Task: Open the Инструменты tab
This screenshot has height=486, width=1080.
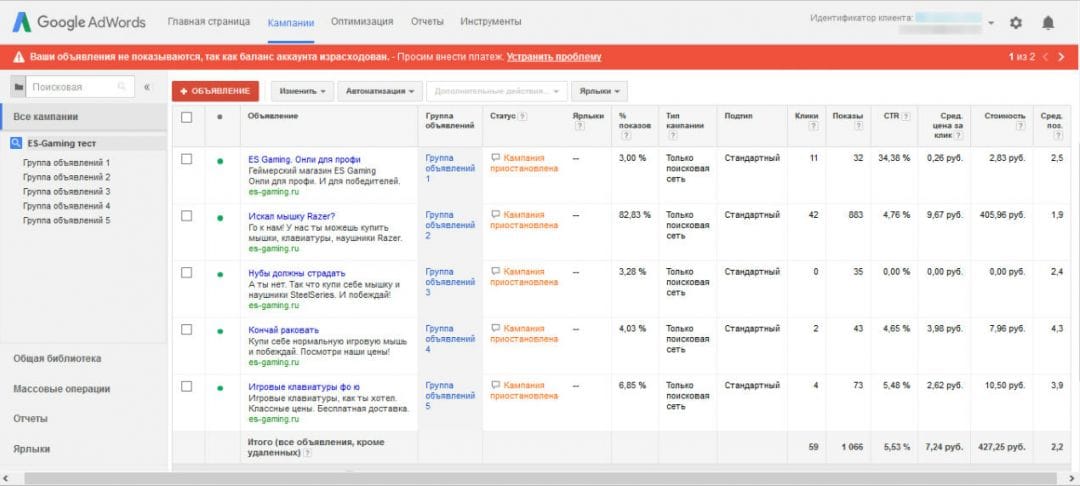Action: pyautogui.click(x=490, y=21)
